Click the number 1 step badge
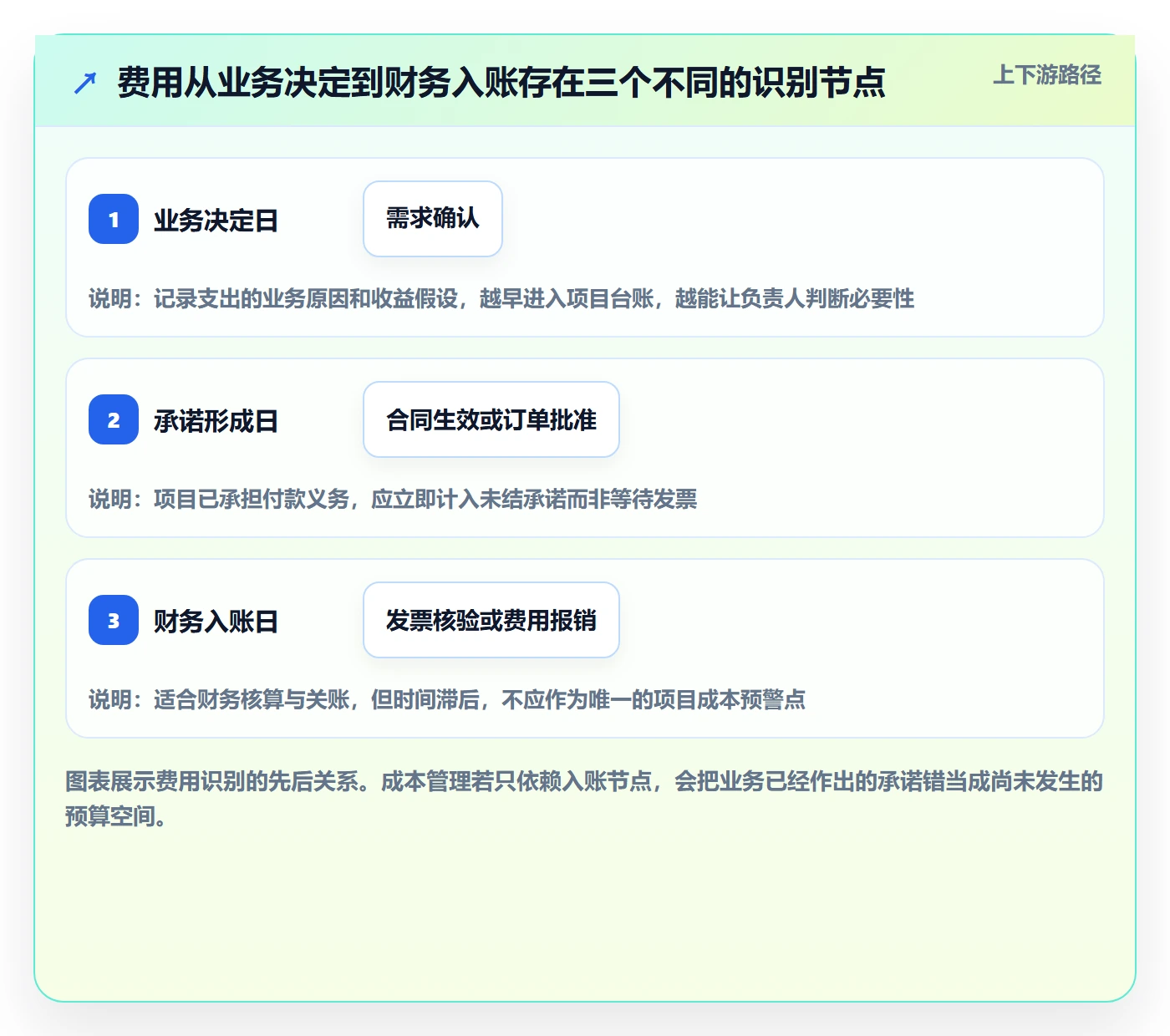 click(114, 219)
